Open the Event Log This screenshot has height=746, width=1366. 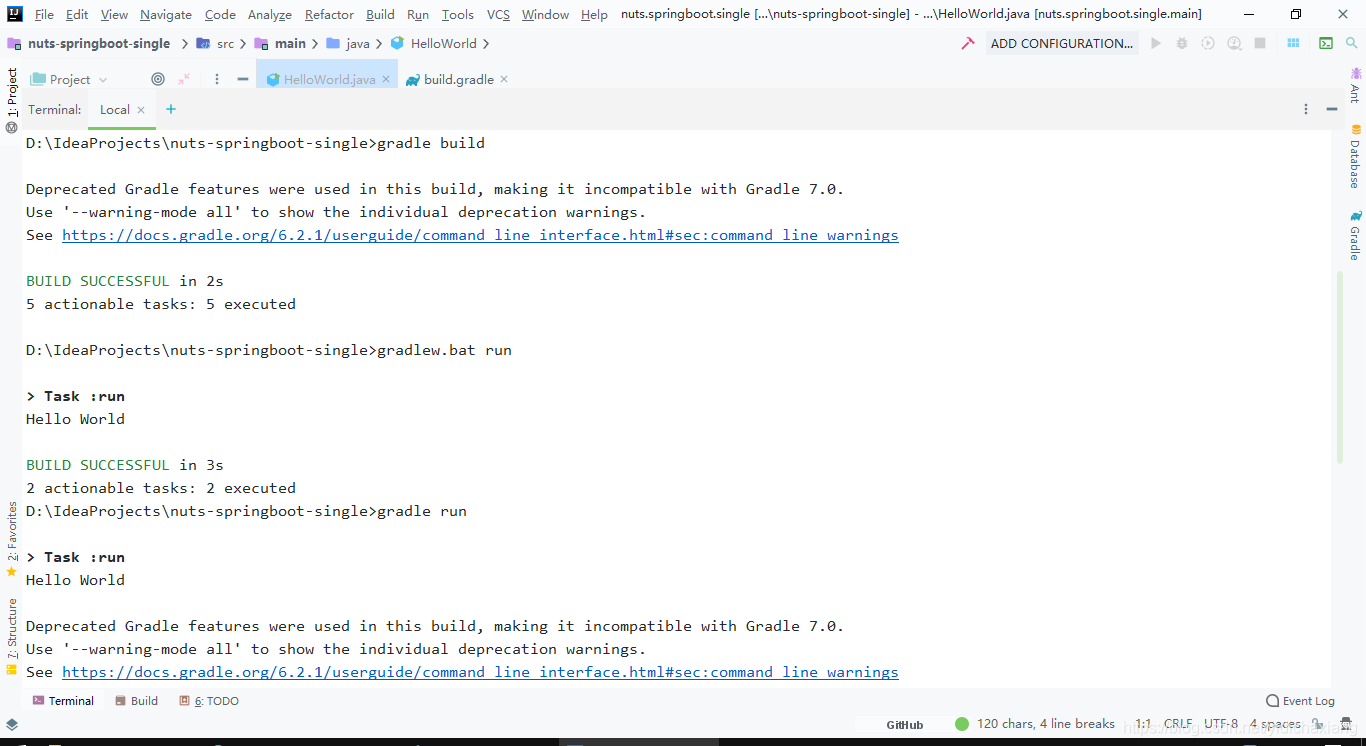tap(1300, 700)
